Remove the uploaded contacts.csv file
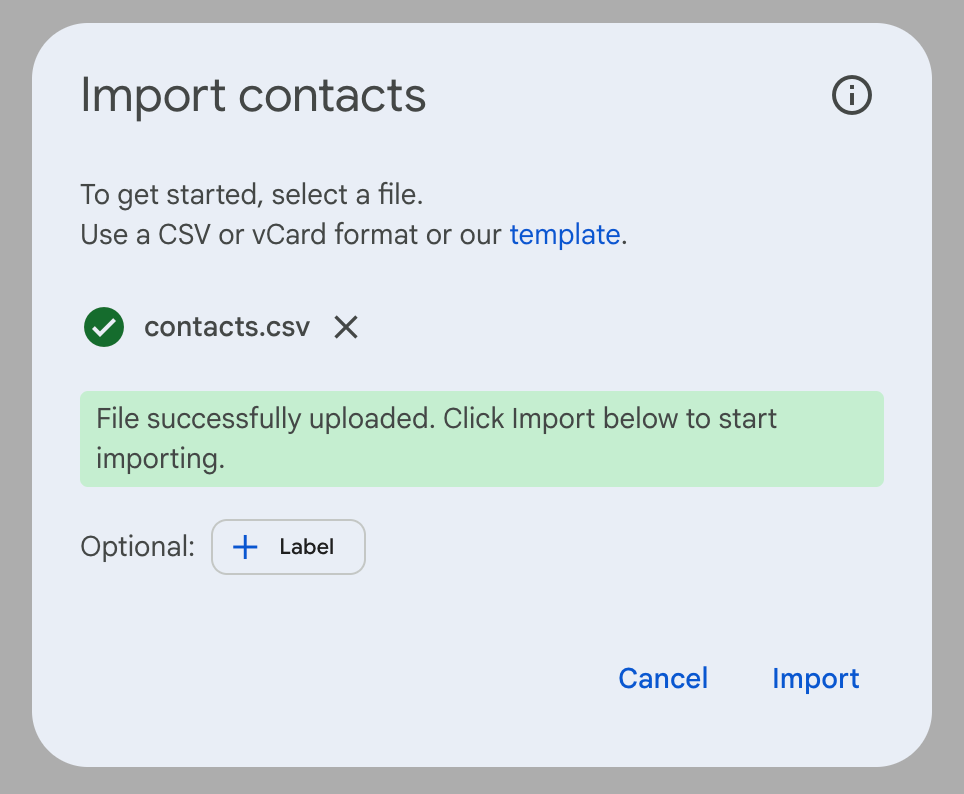The height and width of the screenshot is (794, 964). [x=346, y=327]
